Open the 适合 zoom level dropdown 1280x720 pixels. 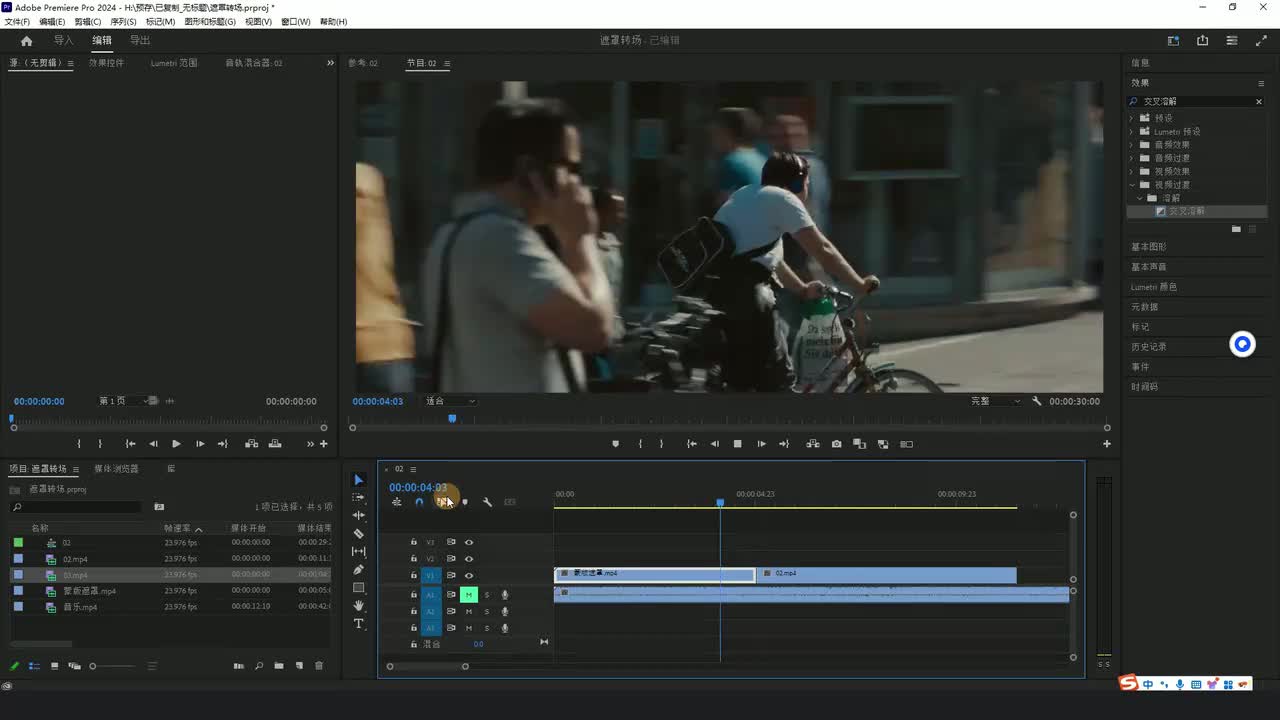450,401
